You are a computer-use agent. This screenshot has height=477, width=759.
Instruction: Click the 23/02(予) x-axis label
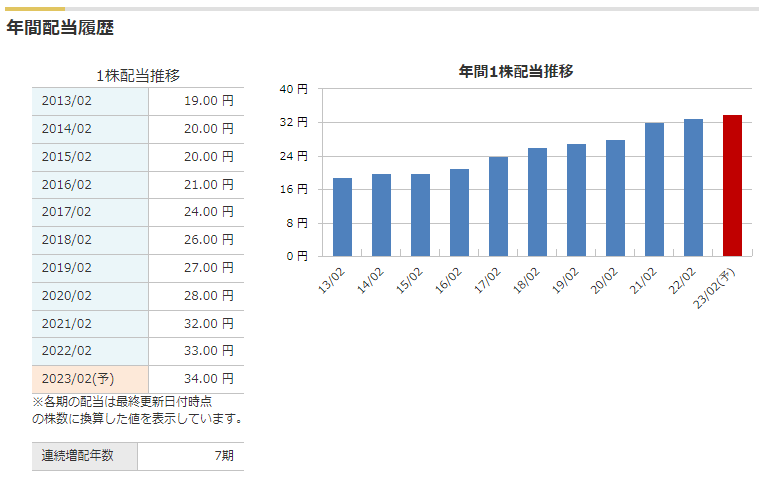point(714,288)
